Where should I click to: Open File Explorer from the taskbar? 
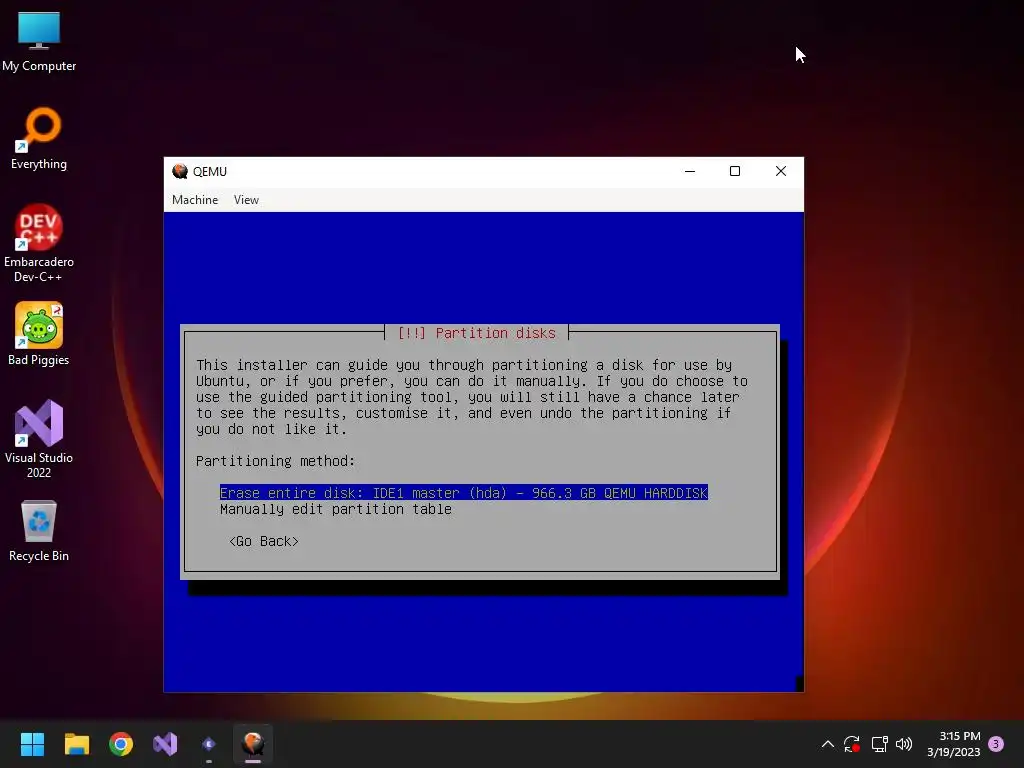[76, 744]
